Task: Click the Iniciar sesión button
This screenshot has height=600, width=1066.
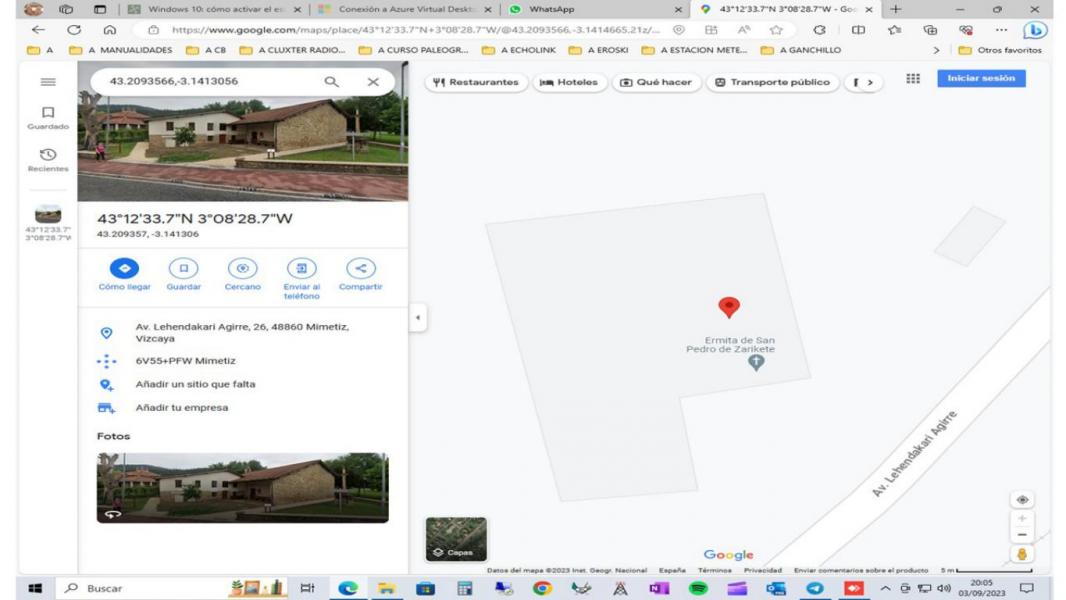Action: [980, 79]
